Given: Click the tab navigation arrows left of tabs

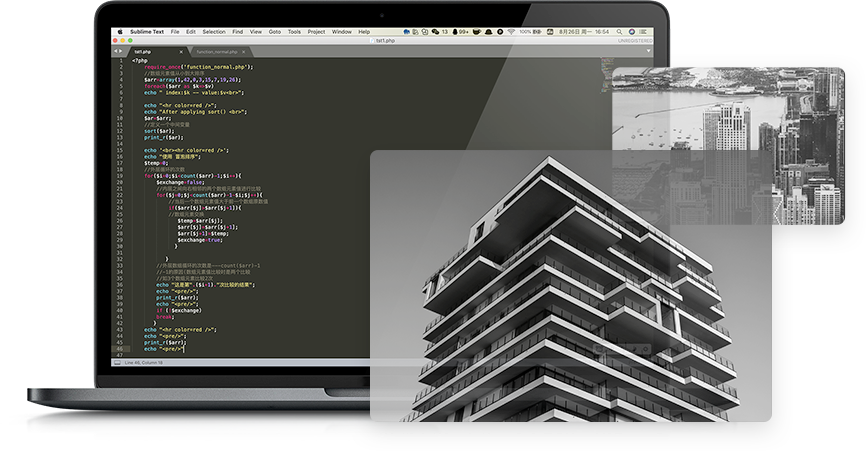Looking at the screenshot, I should [118, 51].
